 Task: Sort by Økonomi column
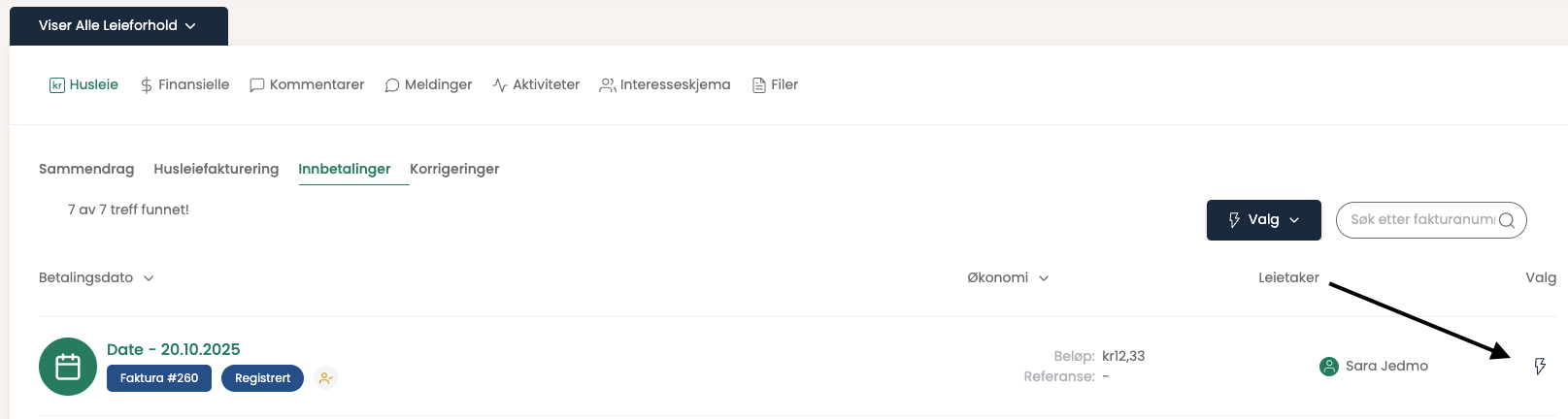point(1008,277)
